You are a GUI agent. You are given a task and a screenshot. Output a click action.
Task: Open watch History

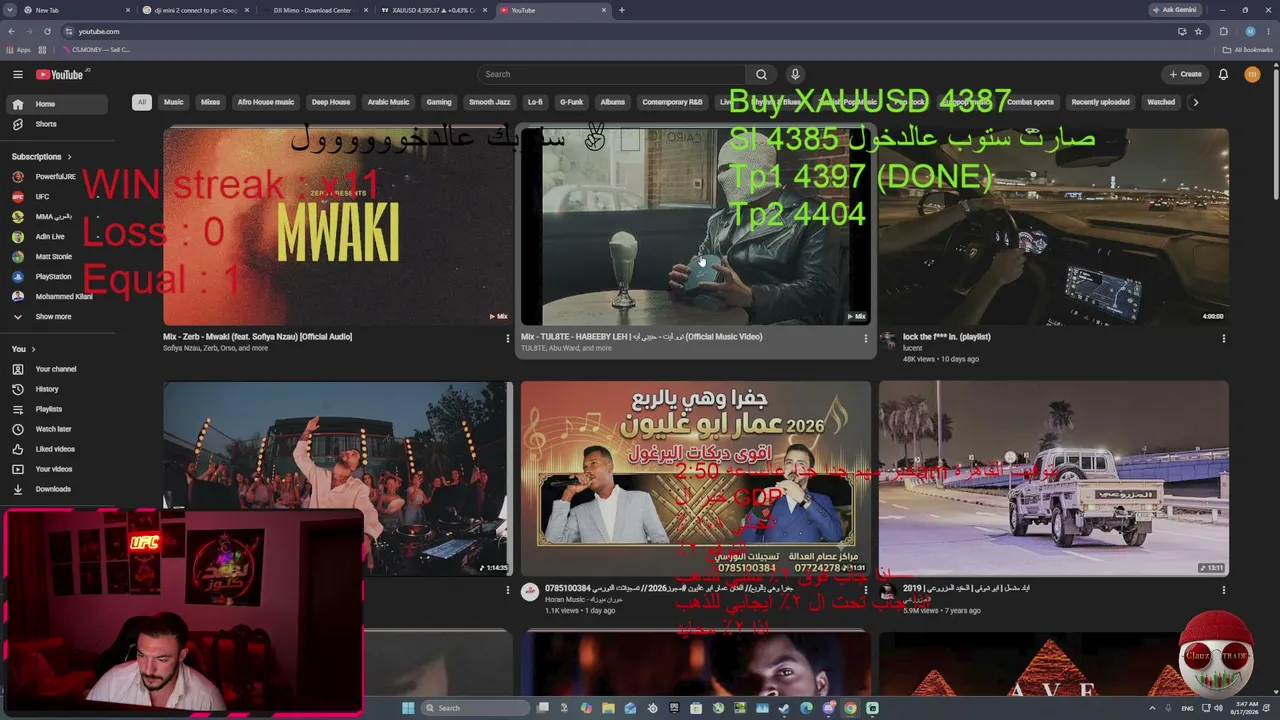click(58, 389)
